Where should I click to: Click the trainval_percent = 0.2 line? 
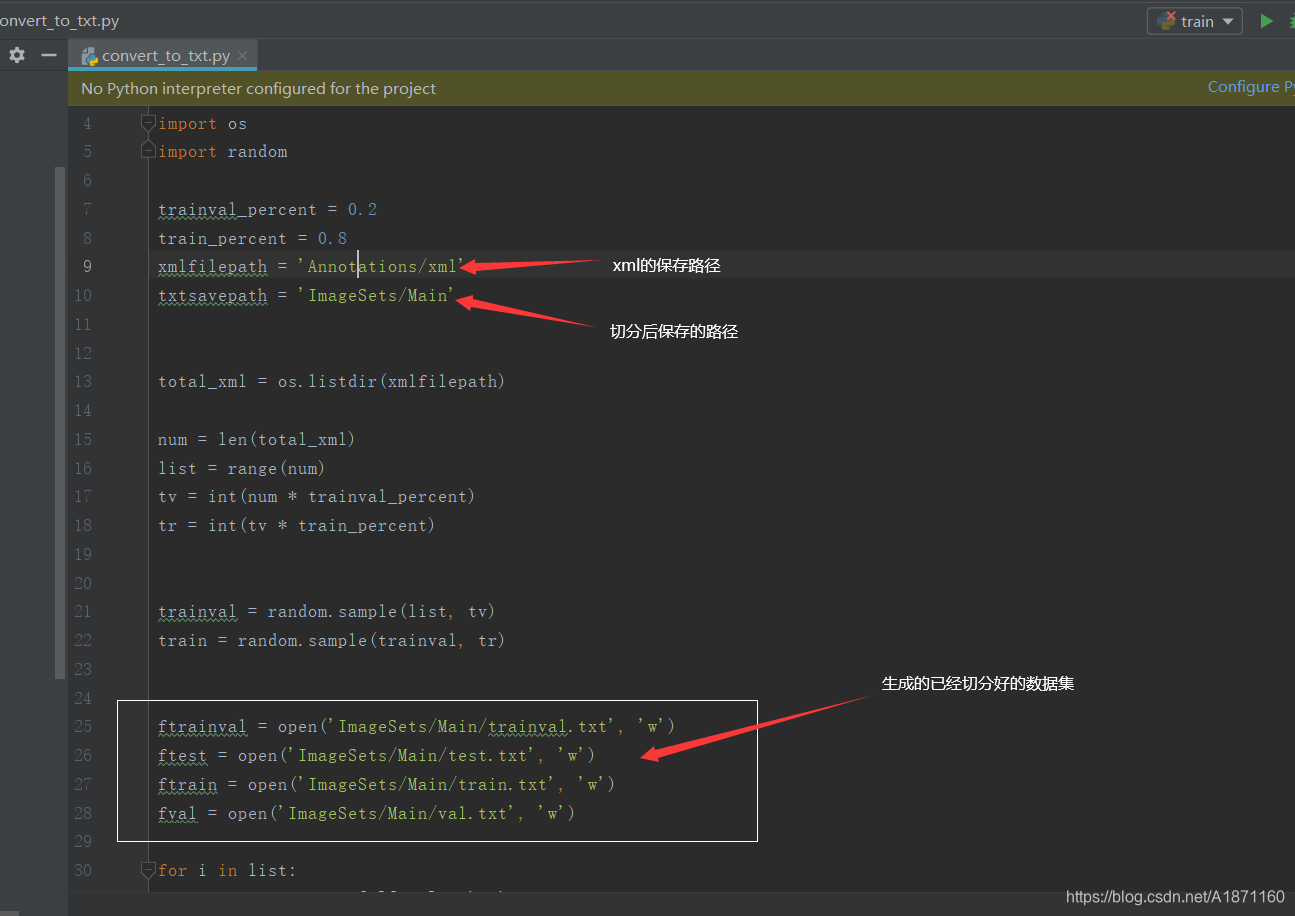[x=268, y=210]
